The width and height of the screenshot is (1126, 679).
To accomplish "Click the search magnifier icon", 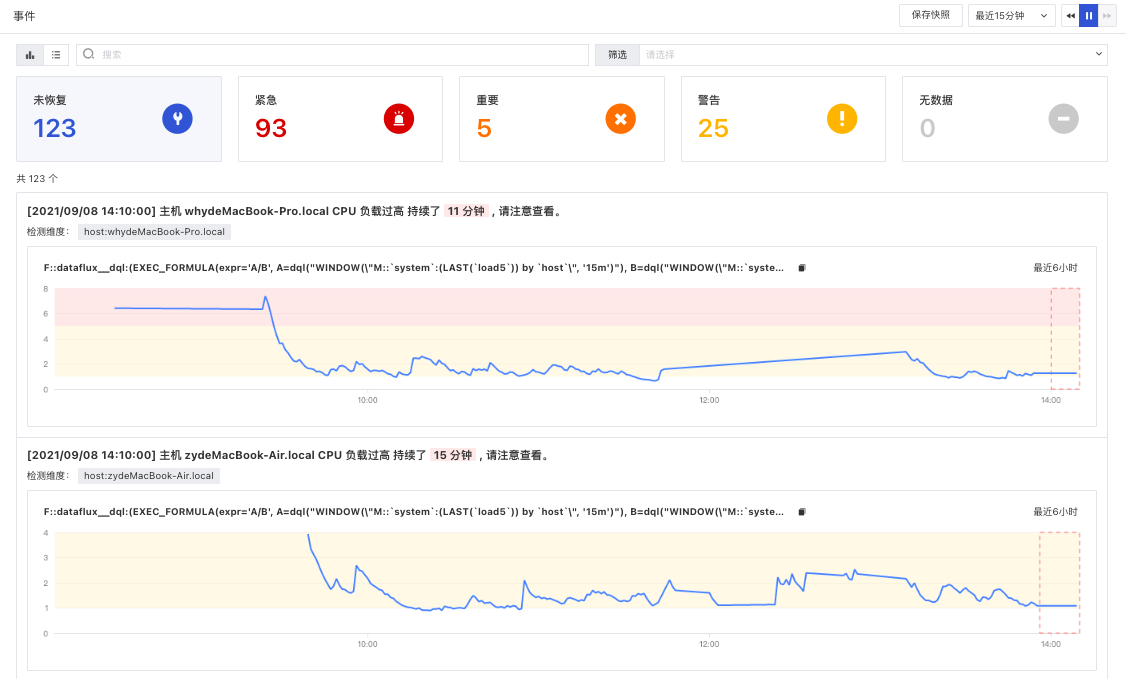I will 88,54.
